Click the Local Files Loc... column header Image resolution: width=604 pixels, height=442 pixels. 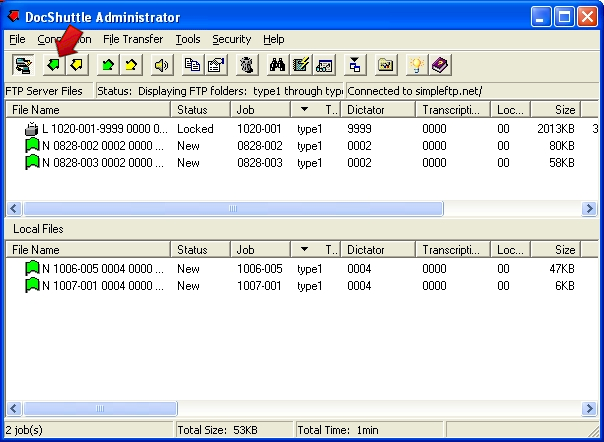point(510,250)
